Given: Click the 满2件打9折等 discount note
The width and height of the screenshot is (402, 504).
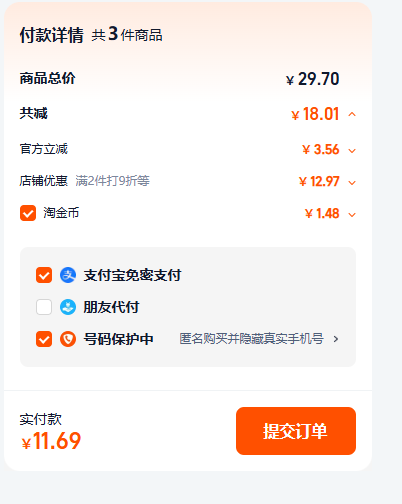Looking at the screenshot, I should tap(112, 181).
